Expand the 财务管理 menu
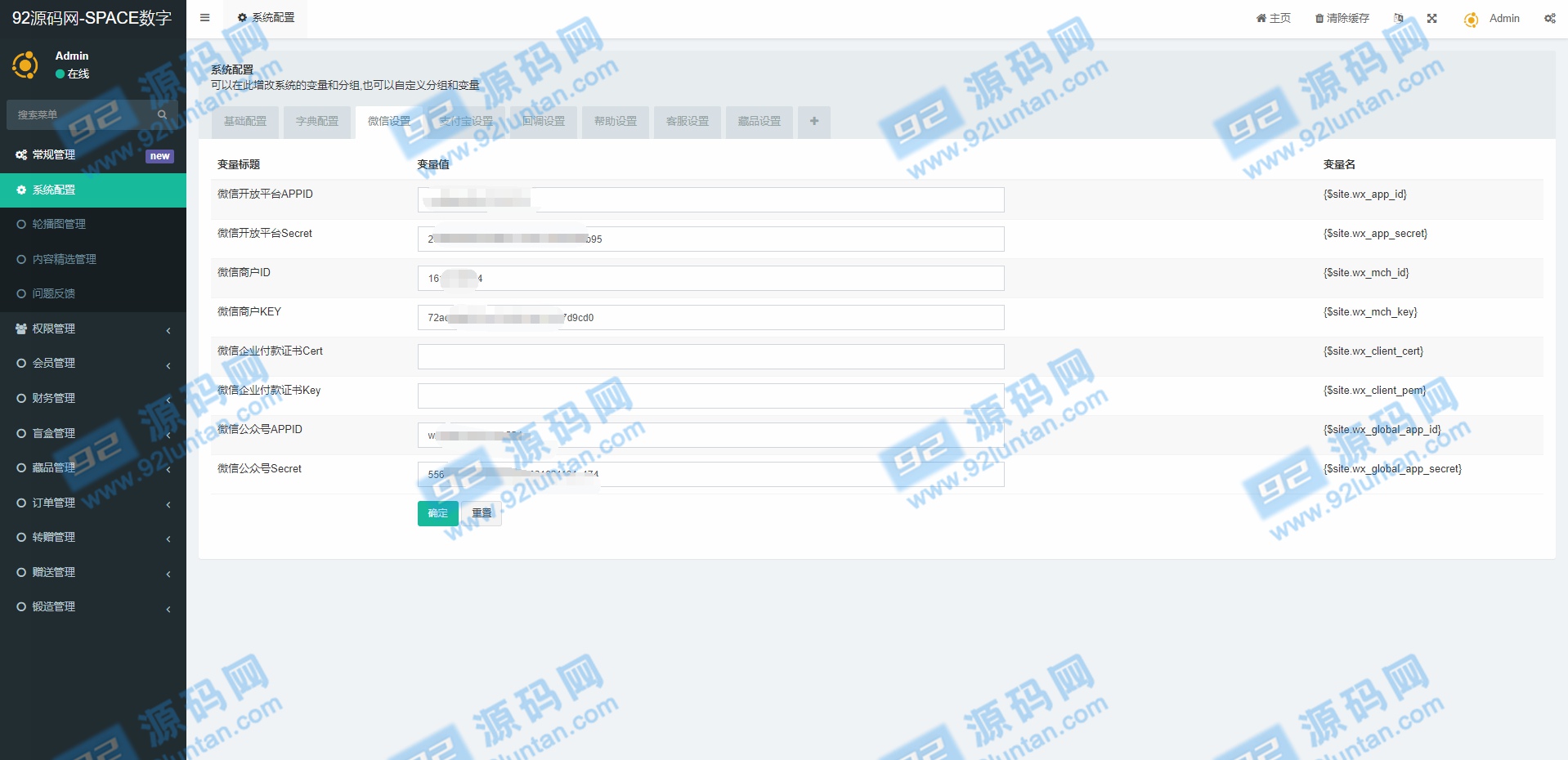 click(x=93, y=398)
